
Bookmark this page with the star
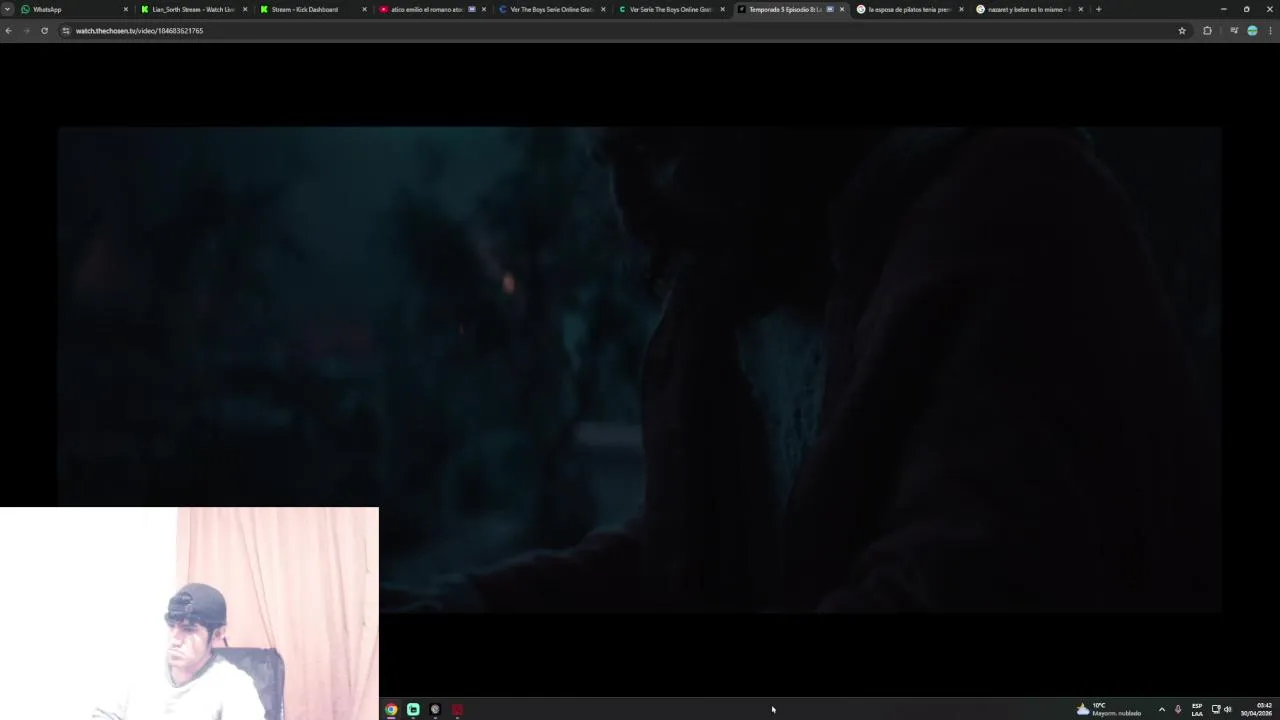[1182, 31]
